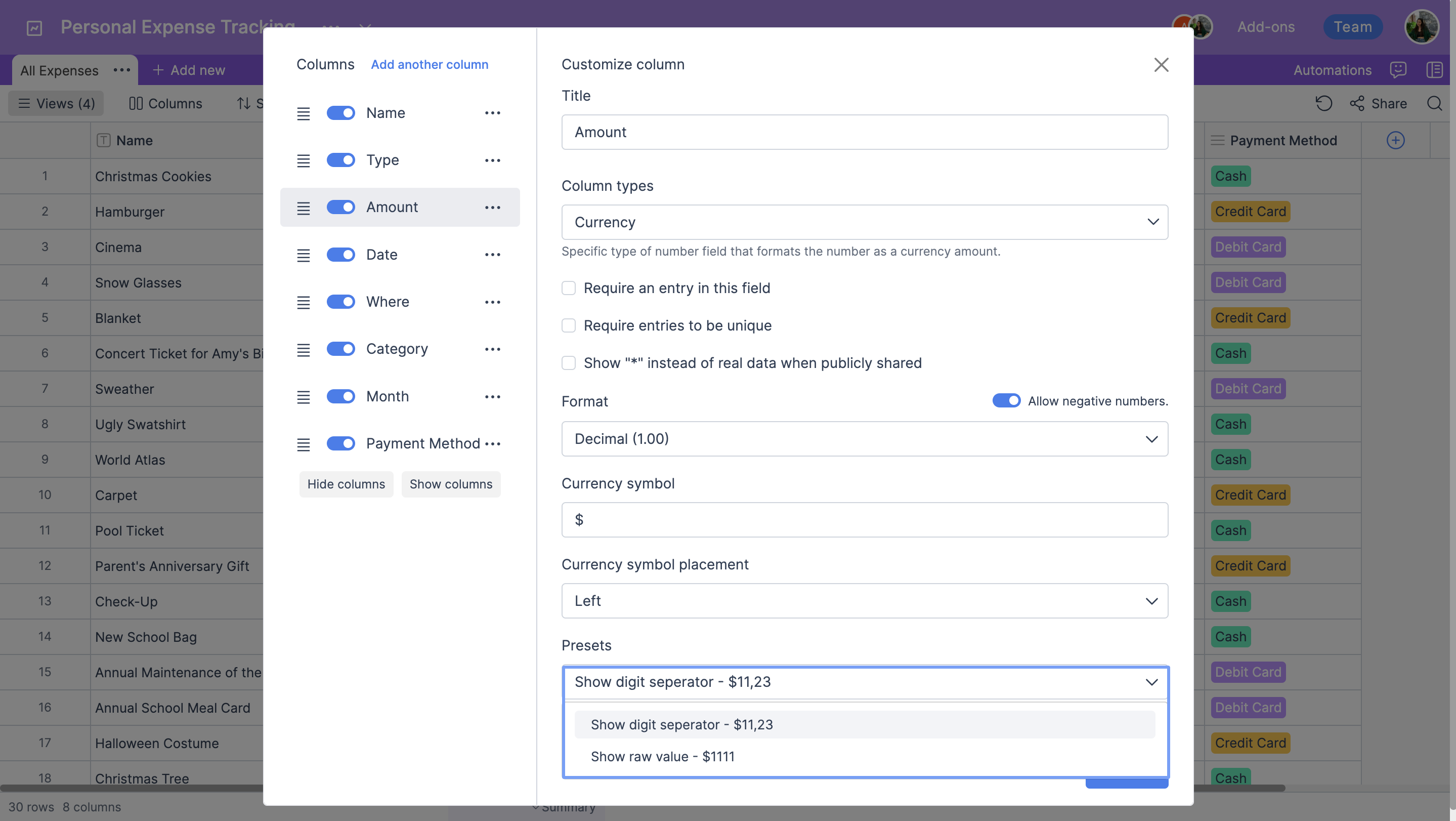Click the green Cash tag in row 1

tap(1230, 176)
